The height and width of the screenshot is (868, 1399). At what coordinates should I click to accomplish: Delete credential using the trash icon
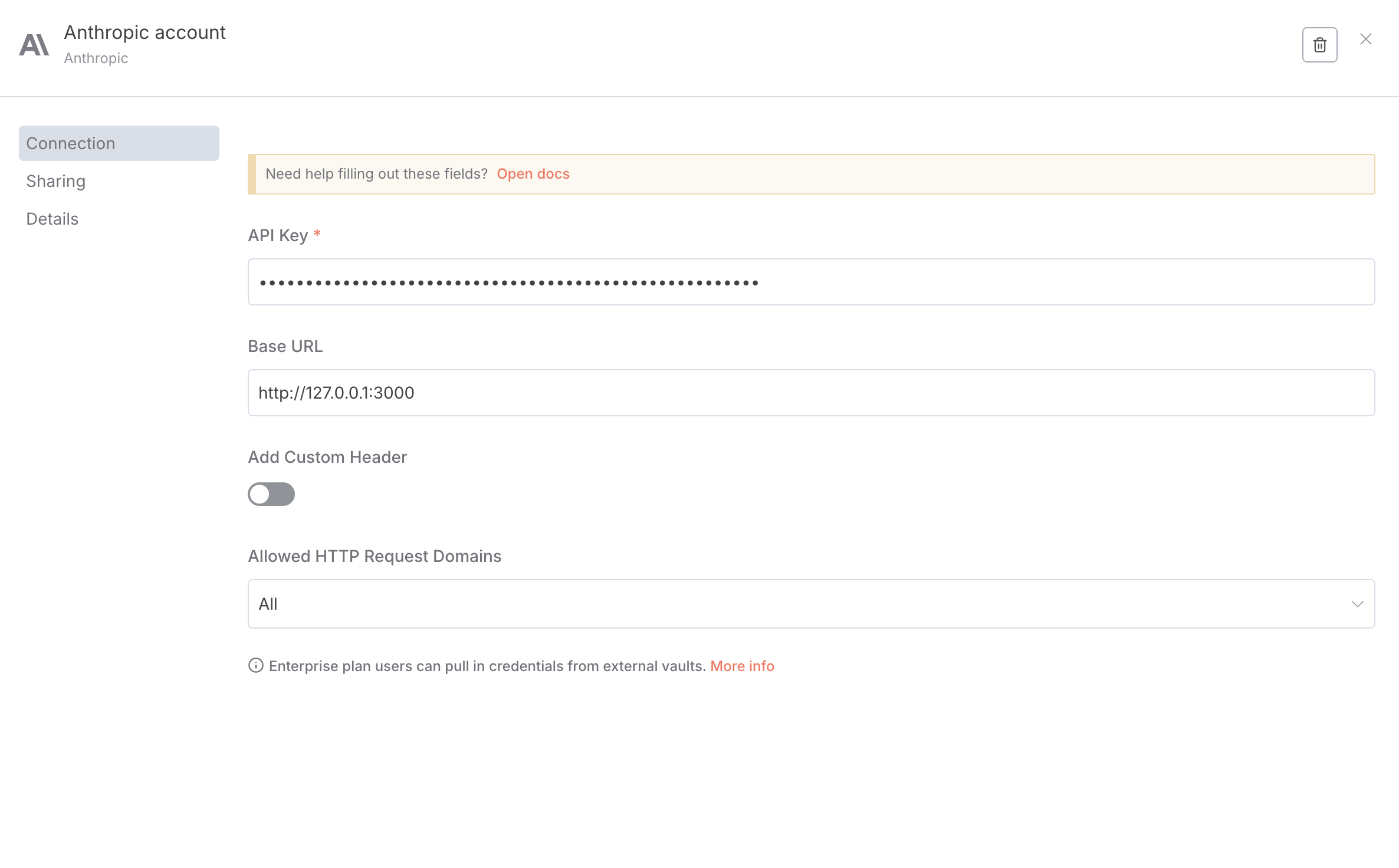click(1319, 45)
